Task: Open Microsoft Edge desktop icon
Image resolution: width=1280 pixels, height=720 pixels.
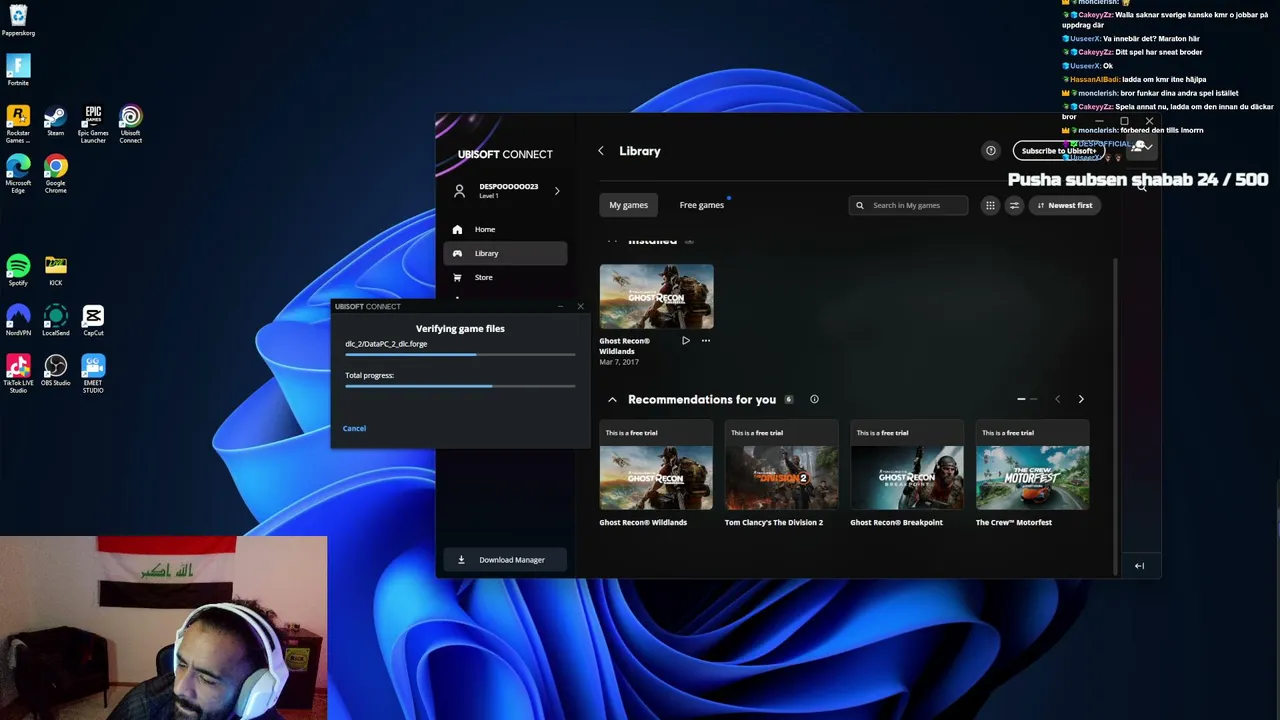Action: pos(18,174)
